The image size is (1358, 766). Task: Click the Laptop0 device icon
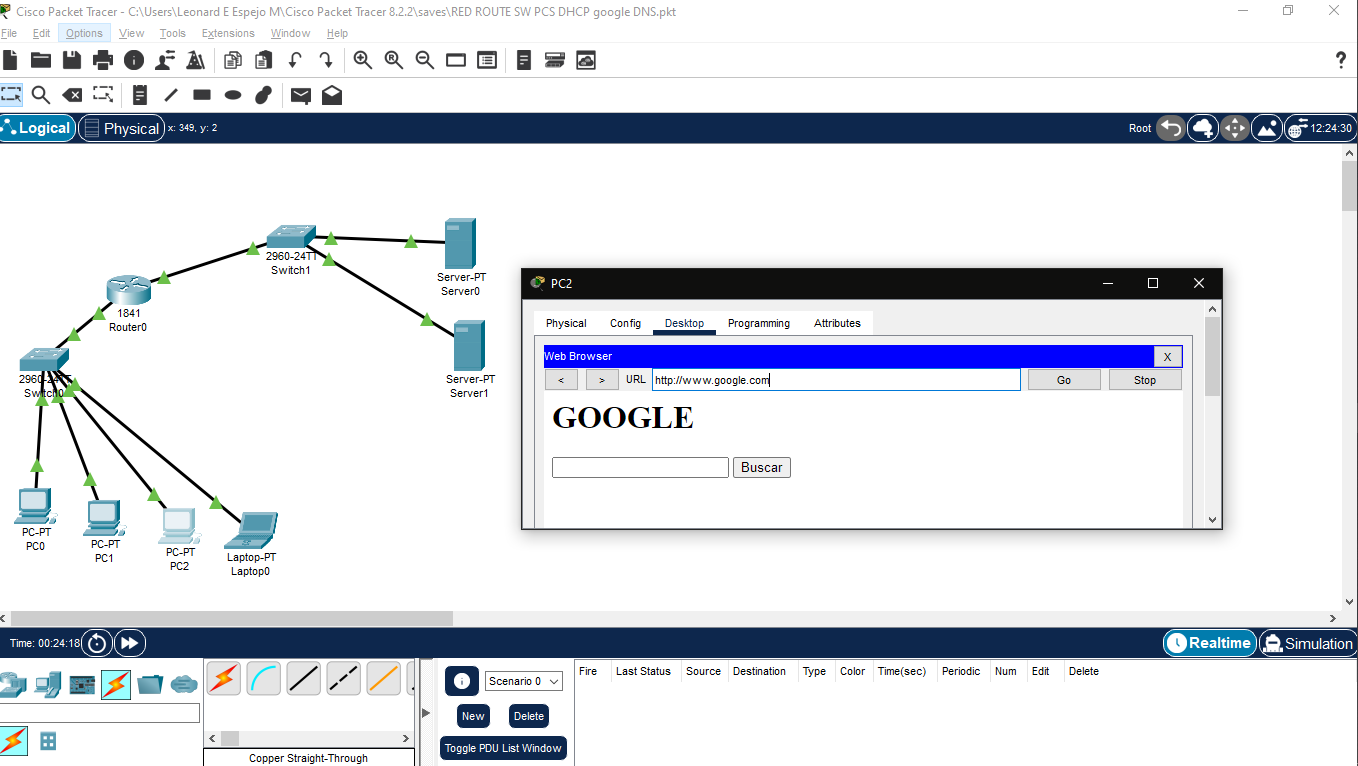pyautogui.click(x=251, y=530)
